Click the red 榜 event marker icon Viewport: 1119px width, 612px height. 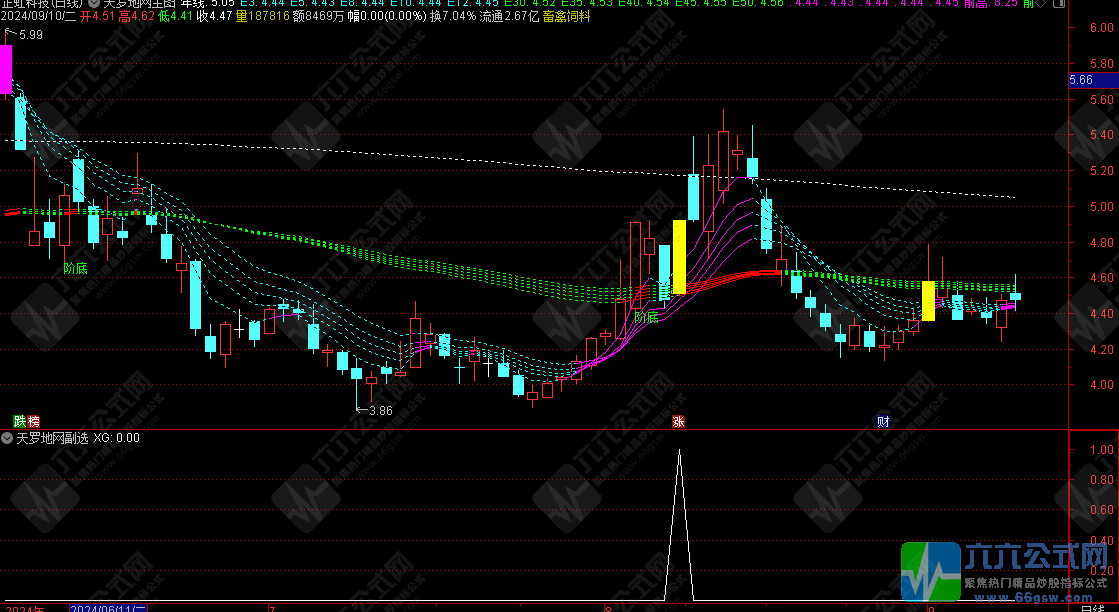[x=33, y=422]
